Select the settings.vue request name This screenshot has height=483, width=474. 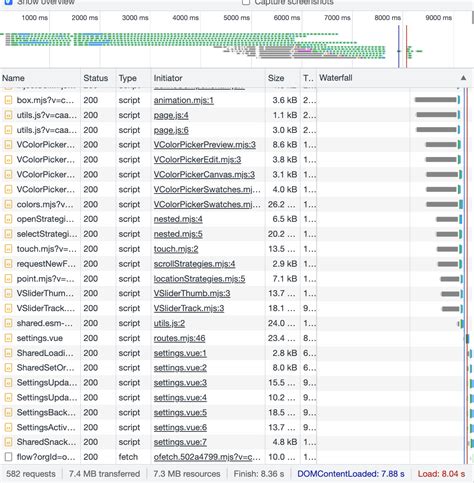(x=40, y=338)
